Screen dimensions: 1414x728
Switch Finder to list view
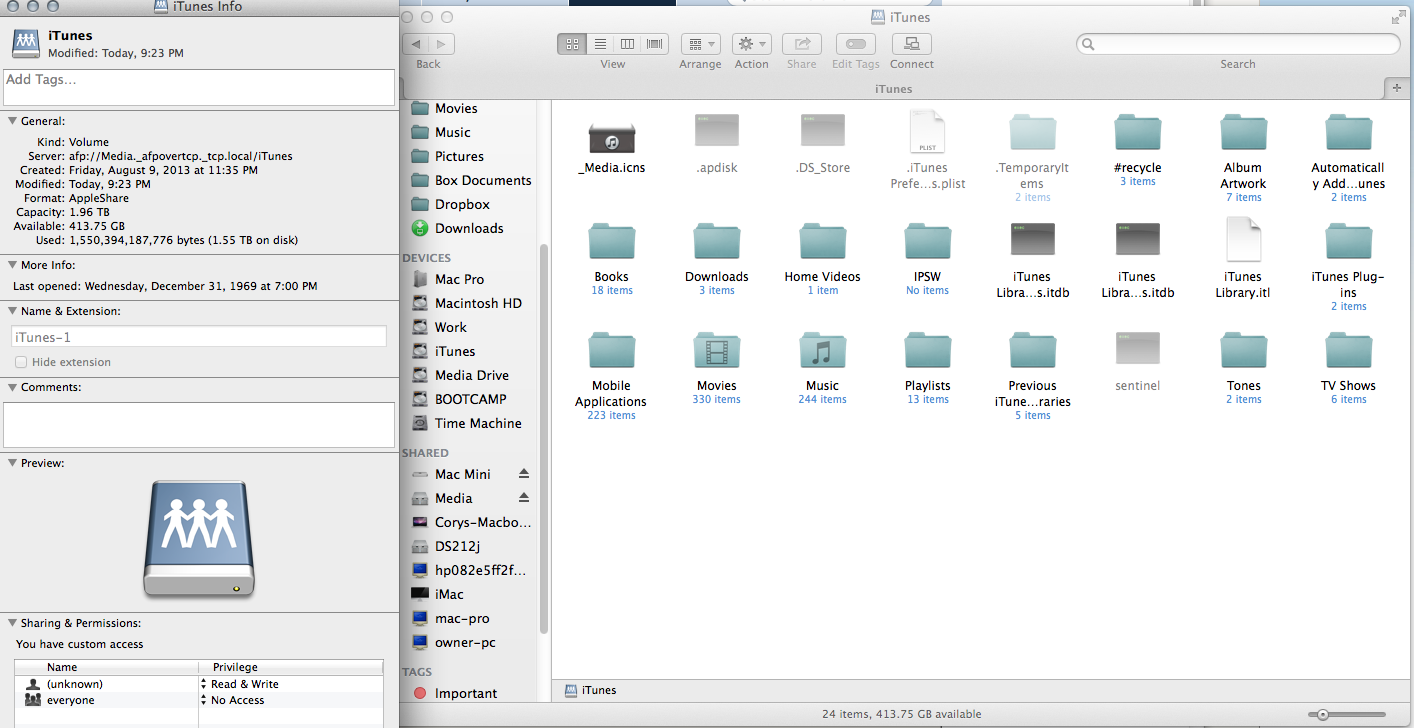coord(600,44)
